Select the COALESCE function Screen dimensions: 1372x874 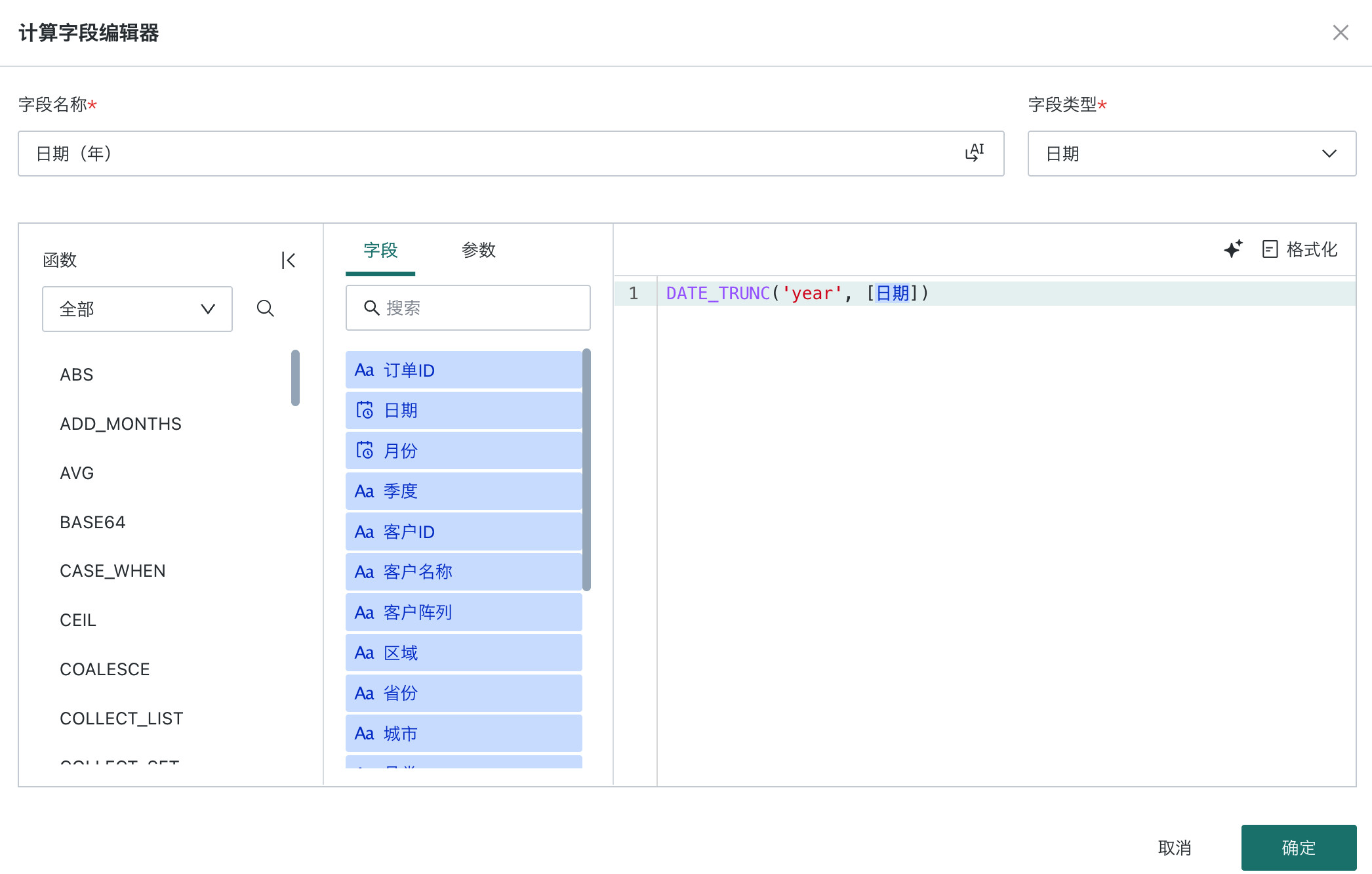tap(105, 669)
